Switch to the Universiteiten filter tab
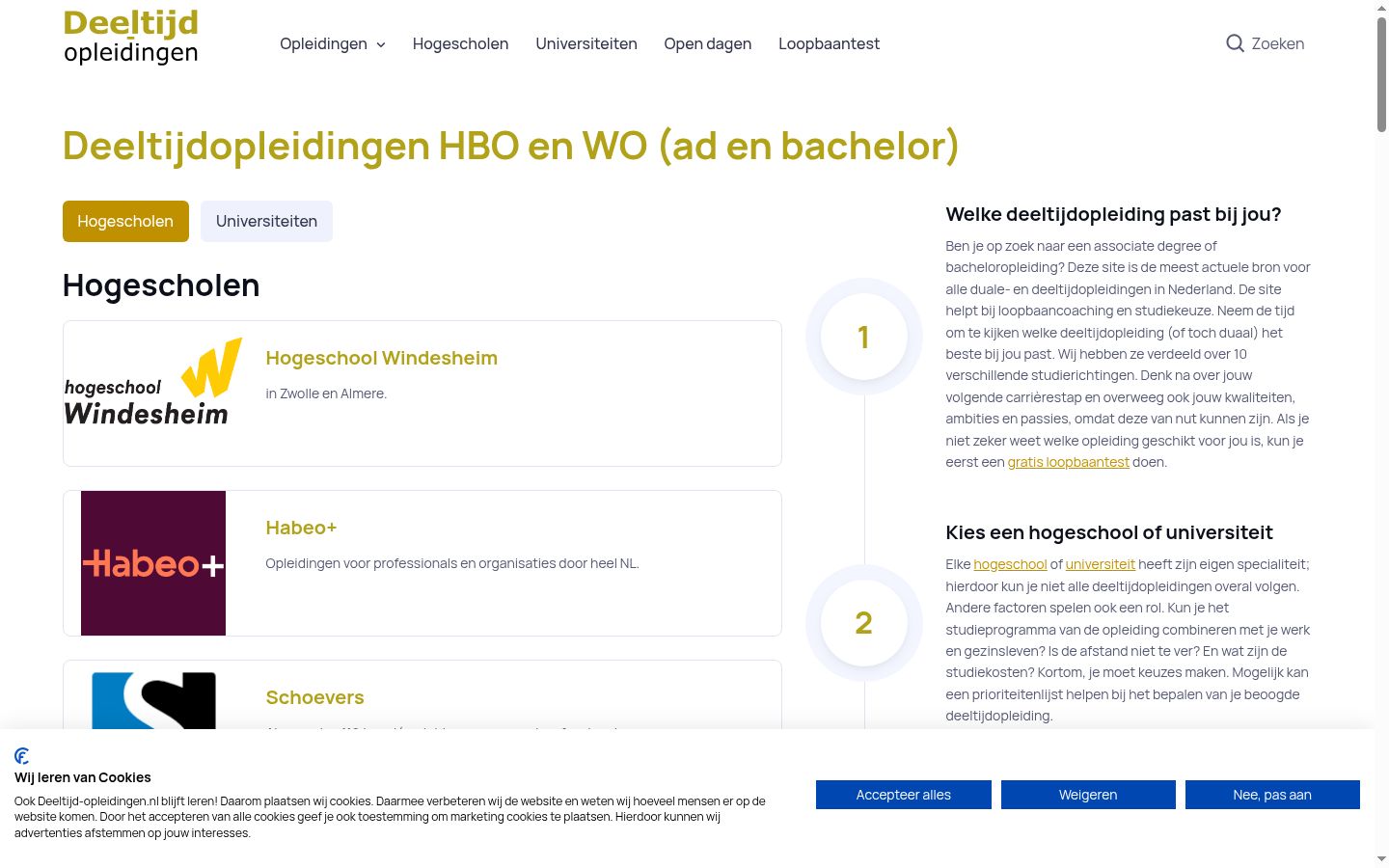Screen dimensions: 1389x868 tap(266, 221)
